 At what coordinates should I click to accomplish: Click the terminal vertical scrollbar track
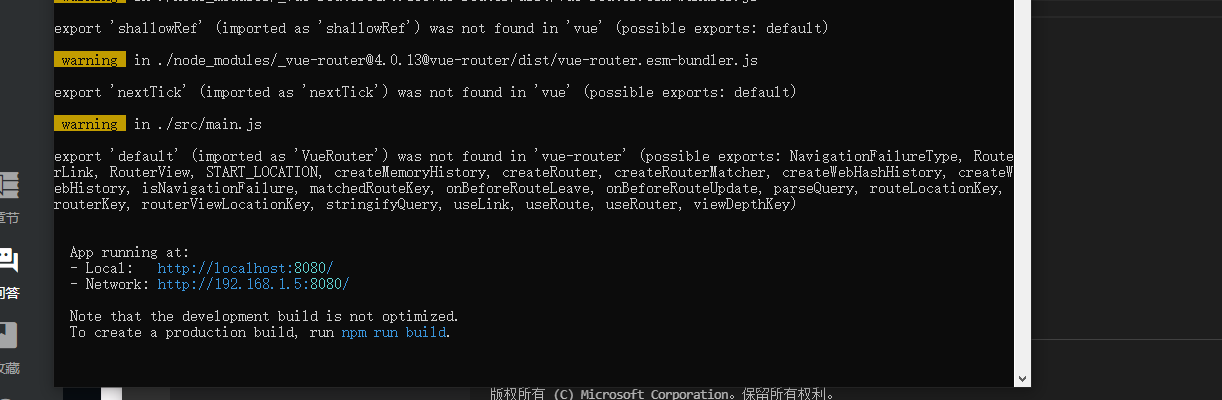[1022, 185]
